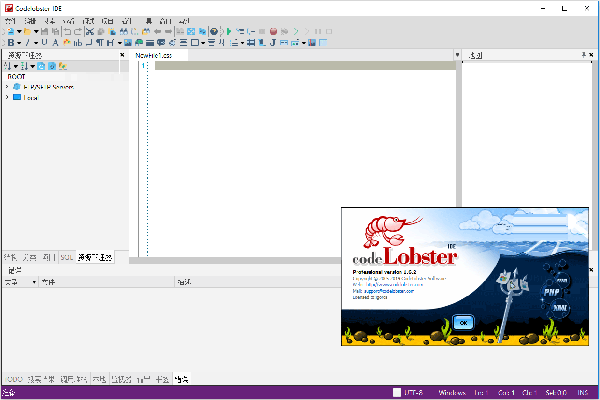This screenshot has height=400, width=600.
Task: Click the New File toolbar icon
Action: pos(11,31)
